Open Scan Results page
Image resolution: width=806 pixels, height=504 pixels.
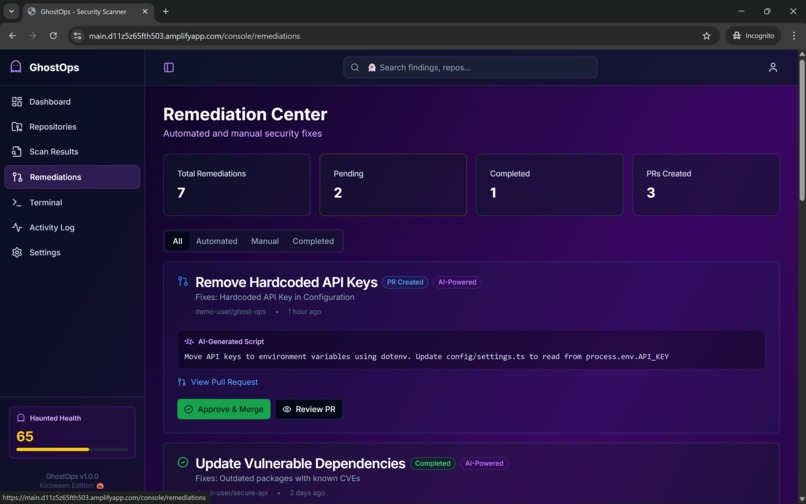(x=72, y=152)
